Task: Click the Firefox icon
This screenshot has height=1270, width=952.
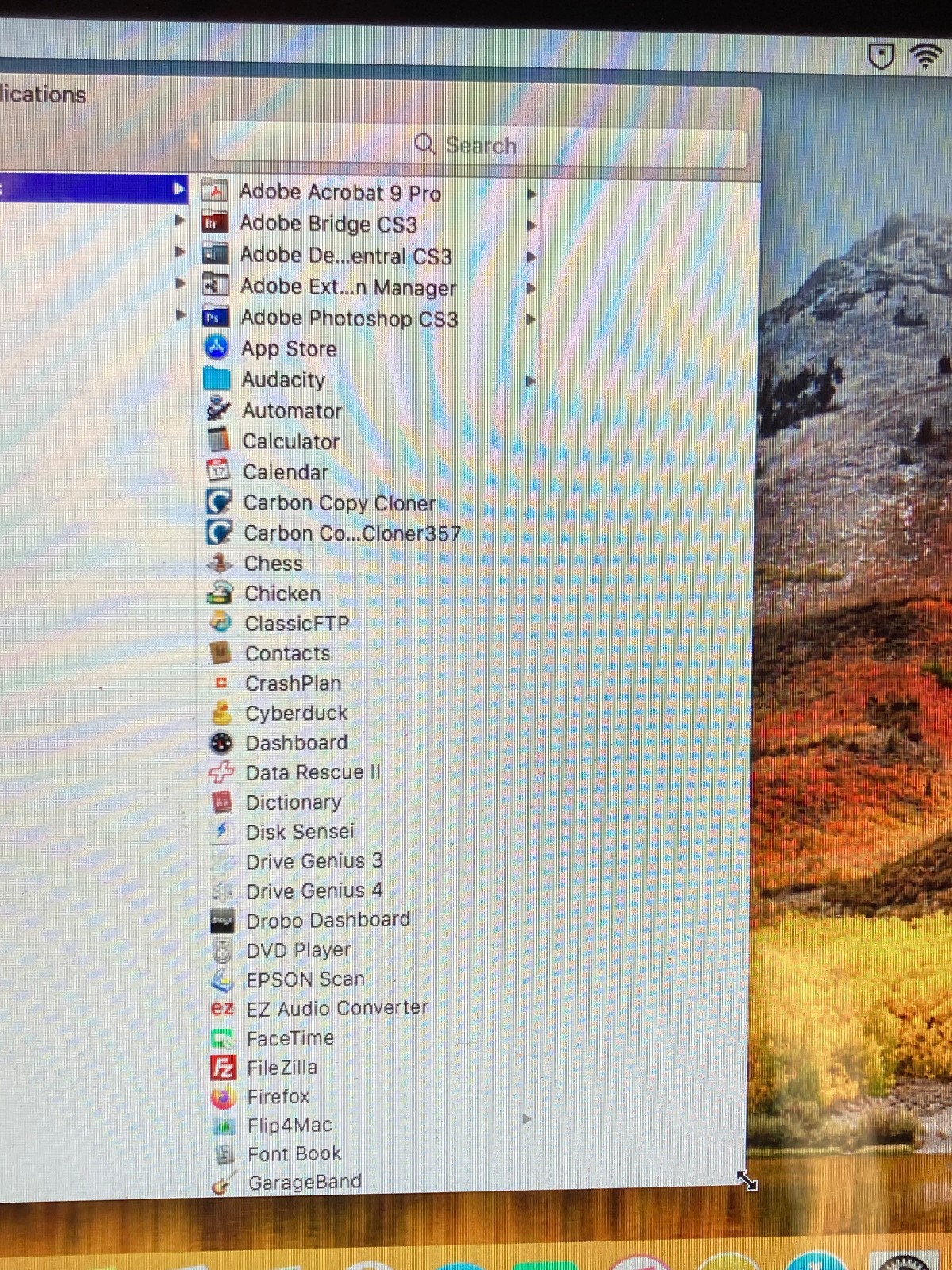Action: click(224, 1097)
